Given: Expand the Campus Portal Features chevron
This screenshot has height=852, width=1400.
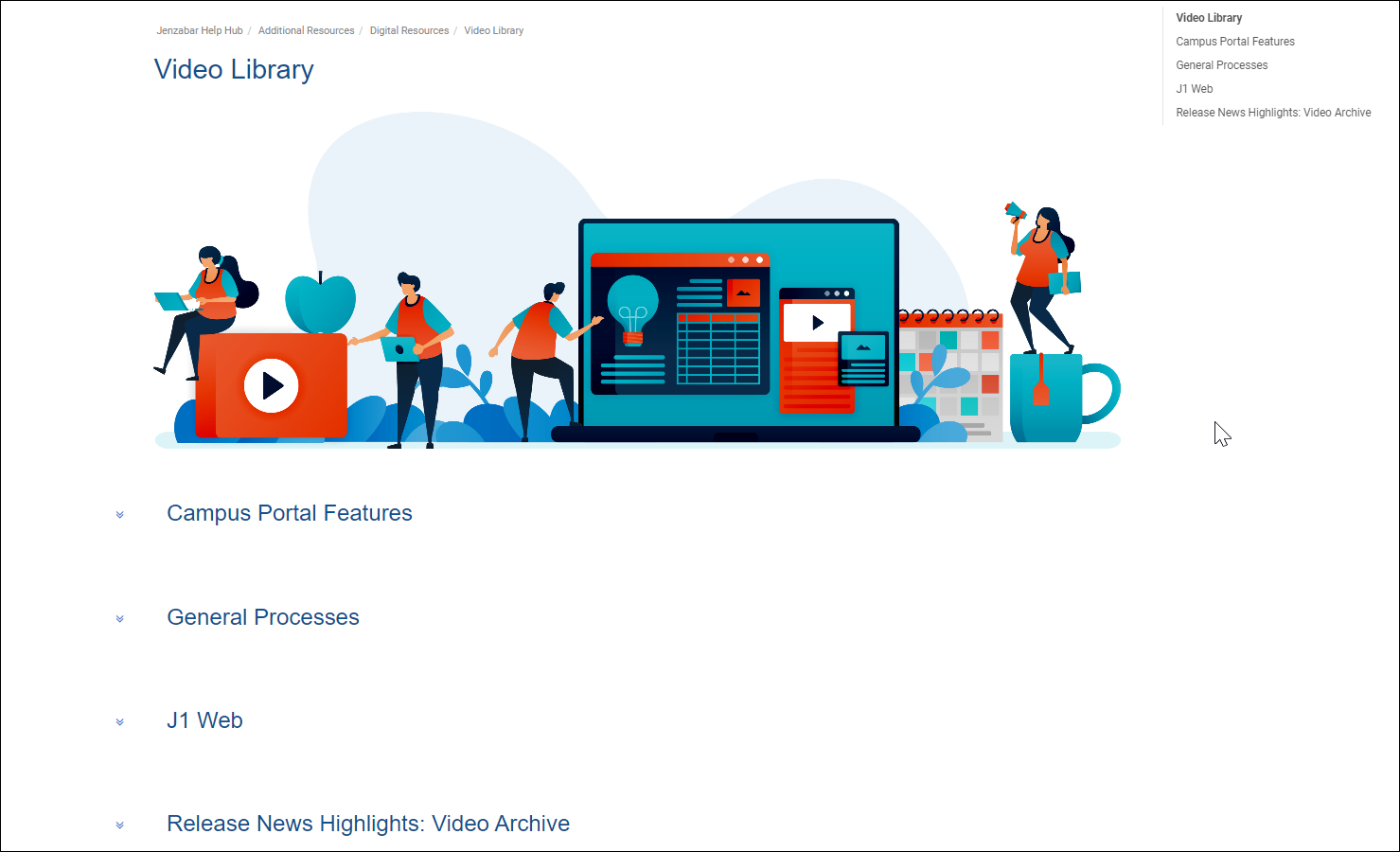Looking at the screenshot, I should click(120, 515).
